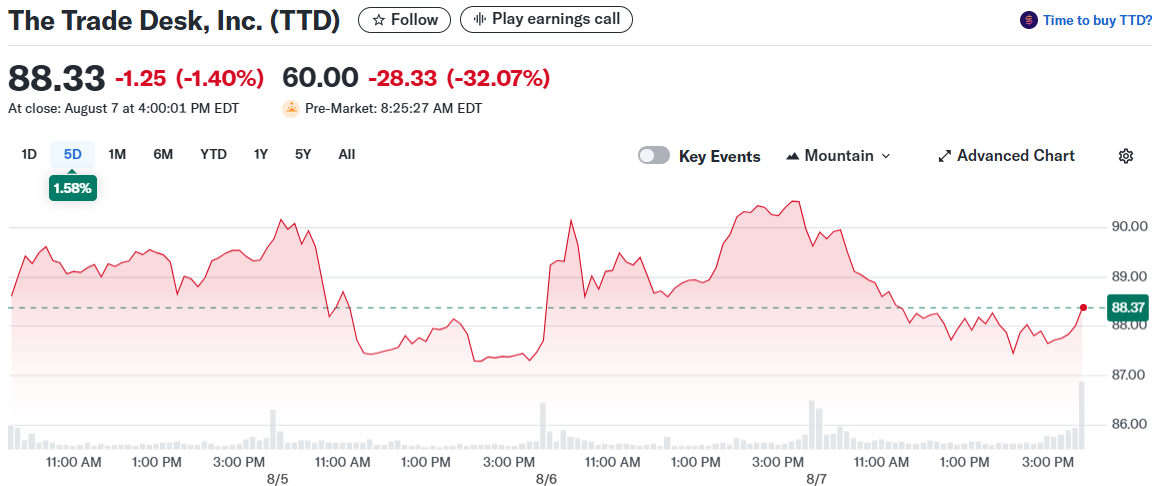Image resolution: width=1157 pixels, height=486 pixels.
Task: Select the 1D range tab
Action: (29, 155)
